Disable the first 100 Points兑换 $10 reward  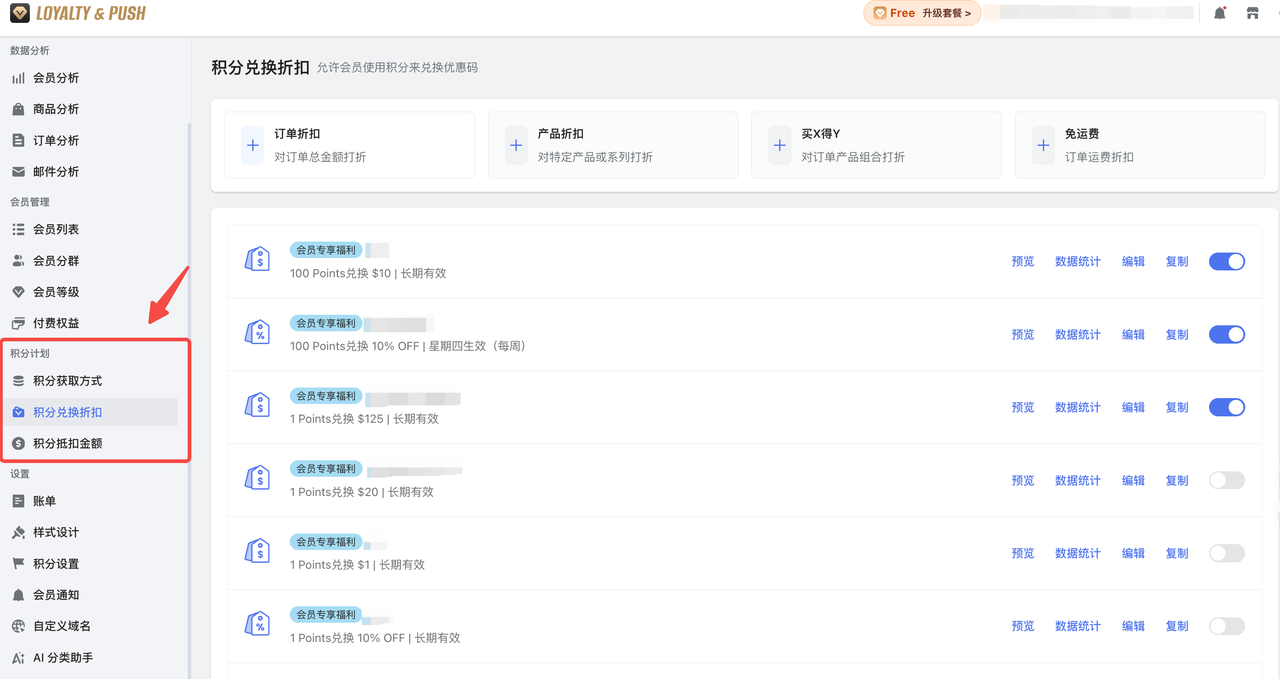click(x=1227, y=261)
